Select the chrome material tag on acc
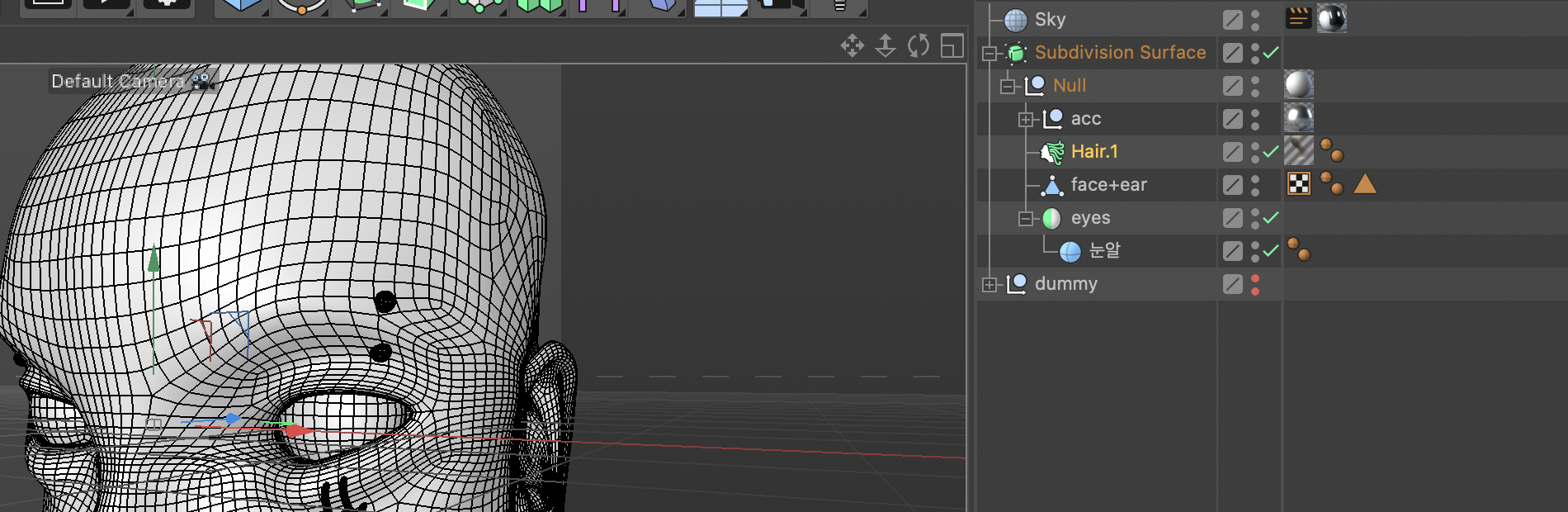 pos(1299,117)
